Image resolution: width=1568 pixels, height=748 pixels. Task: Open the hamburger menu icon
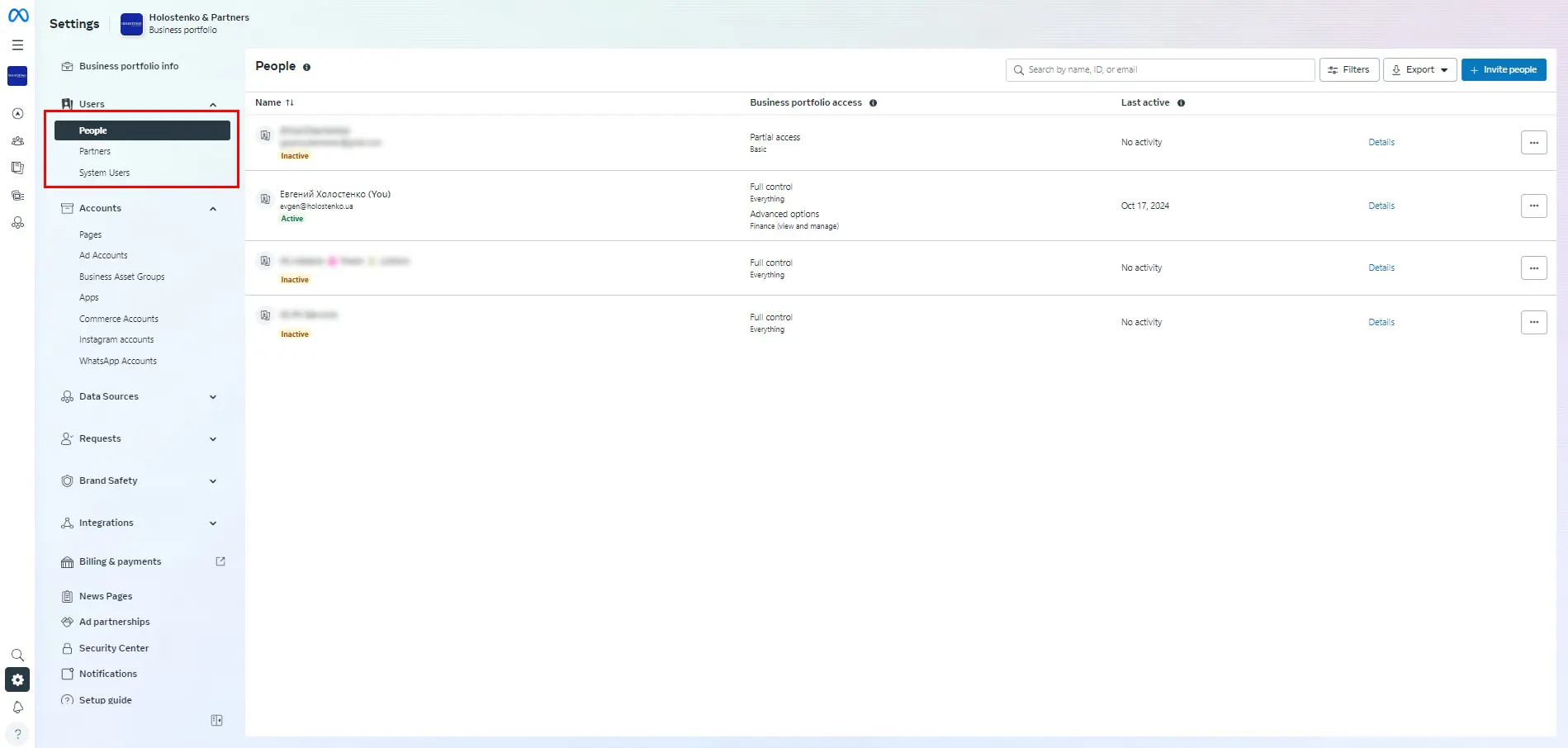click(17, 45)
